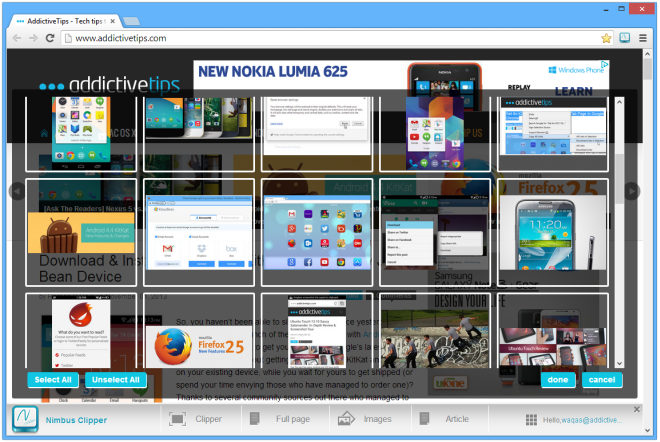Cancel the image selection

point(602,380)
